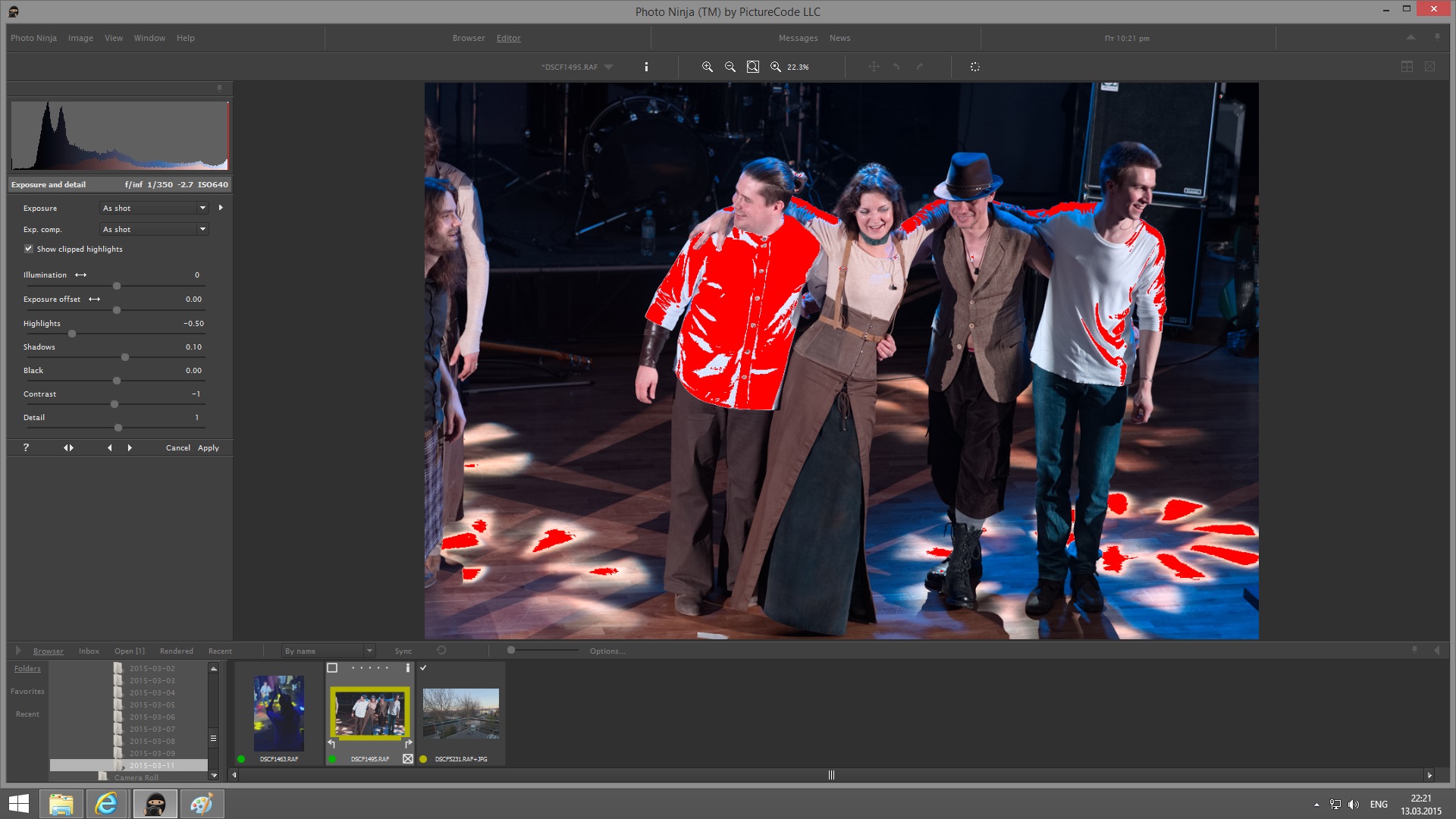The height and width of the screenshot is (819, 1456).
Task: Click the redo arrow in the toolbar
Action: [x=920, y=67]
